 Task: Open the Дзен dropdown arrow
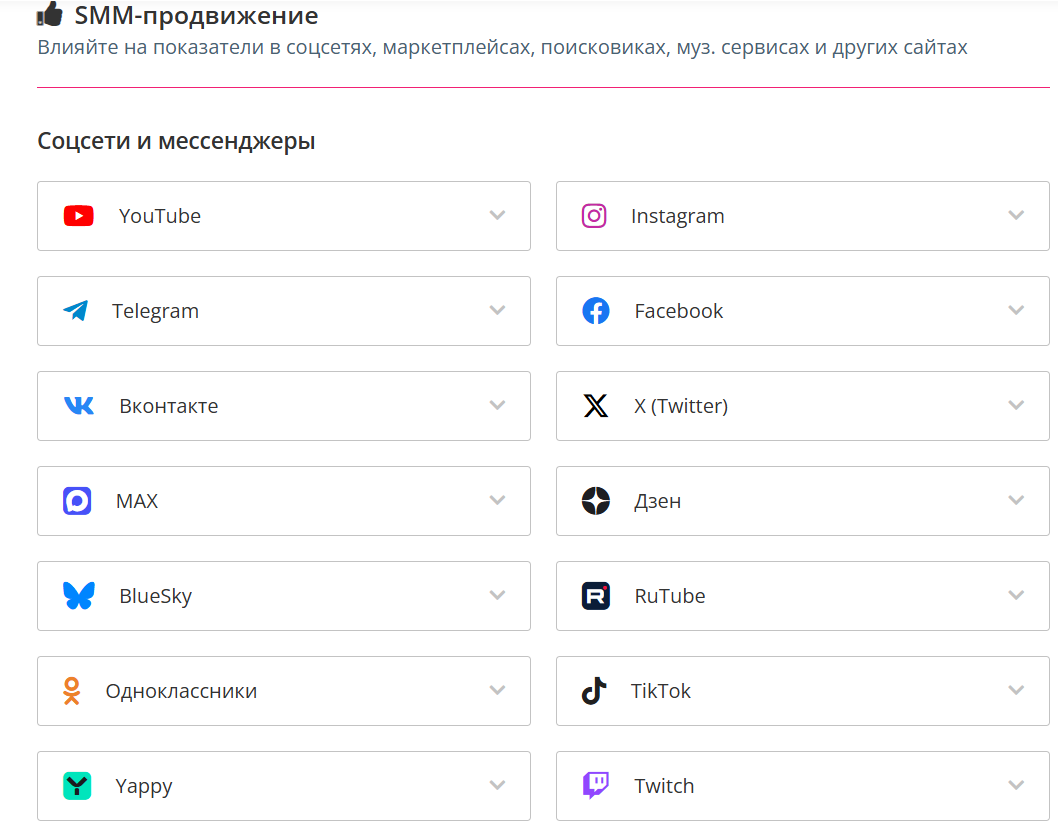click(1016, 500)
